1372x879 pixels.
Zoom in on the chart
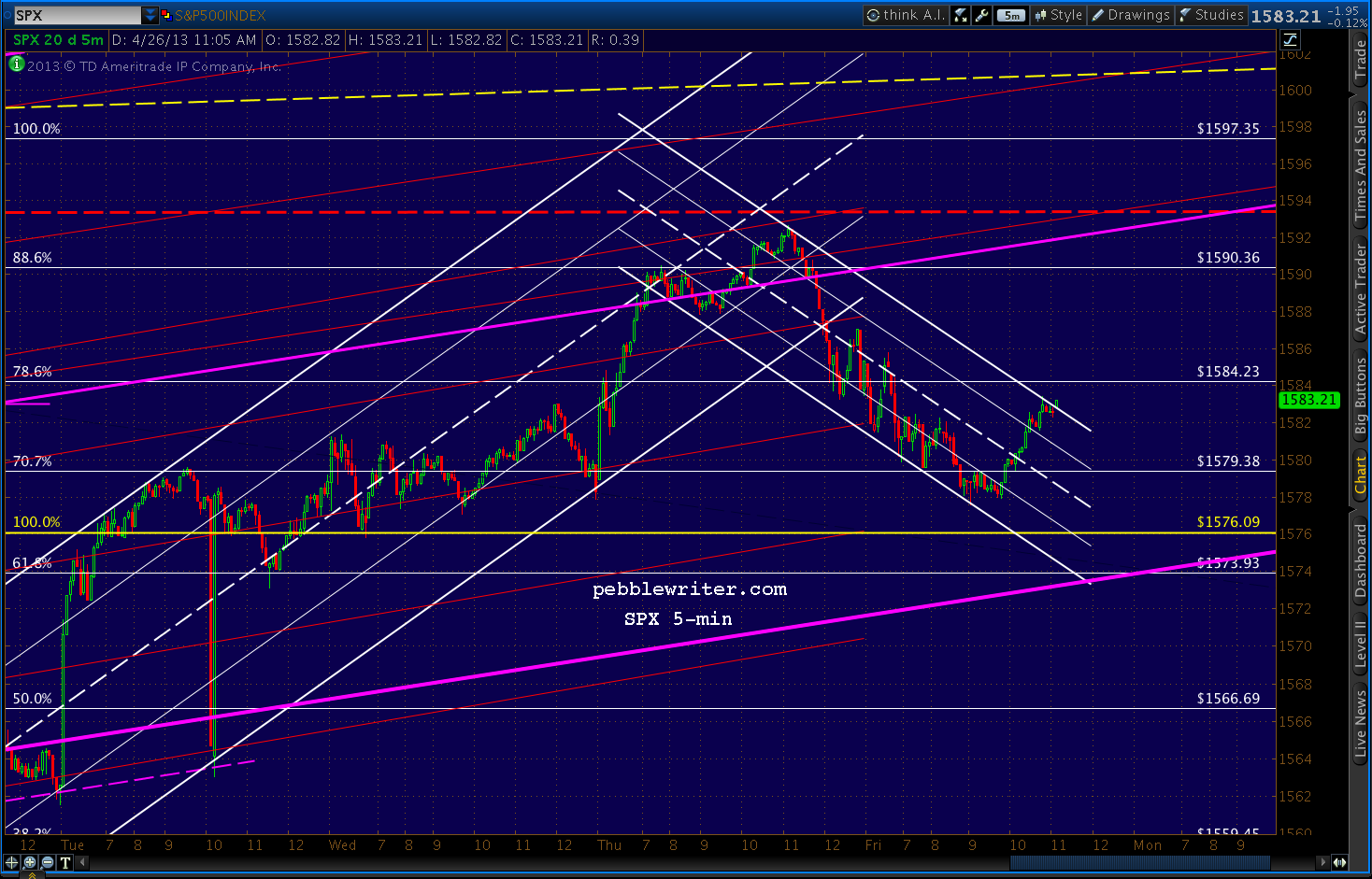30,862
